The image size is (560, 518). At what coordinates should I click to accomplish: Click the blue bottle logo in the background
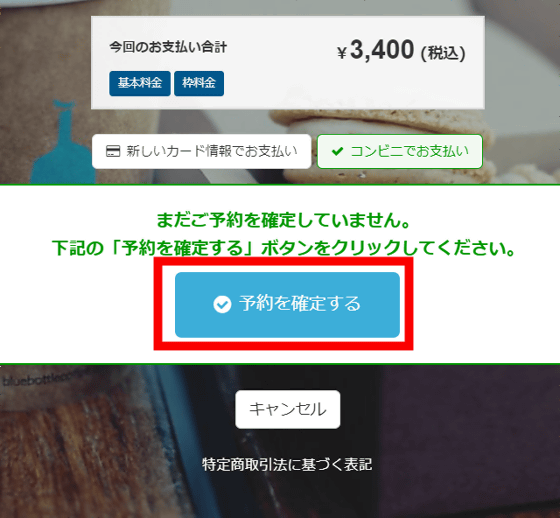tap(62, 143)
